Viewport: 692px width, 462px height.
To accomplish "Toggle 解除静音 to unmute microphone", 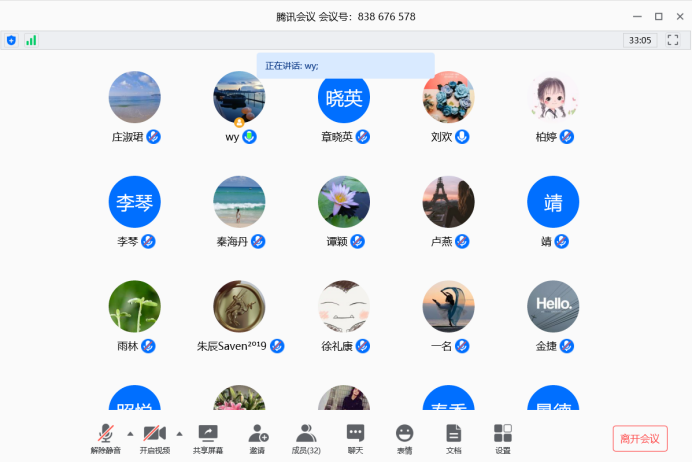I will point(105,434).
